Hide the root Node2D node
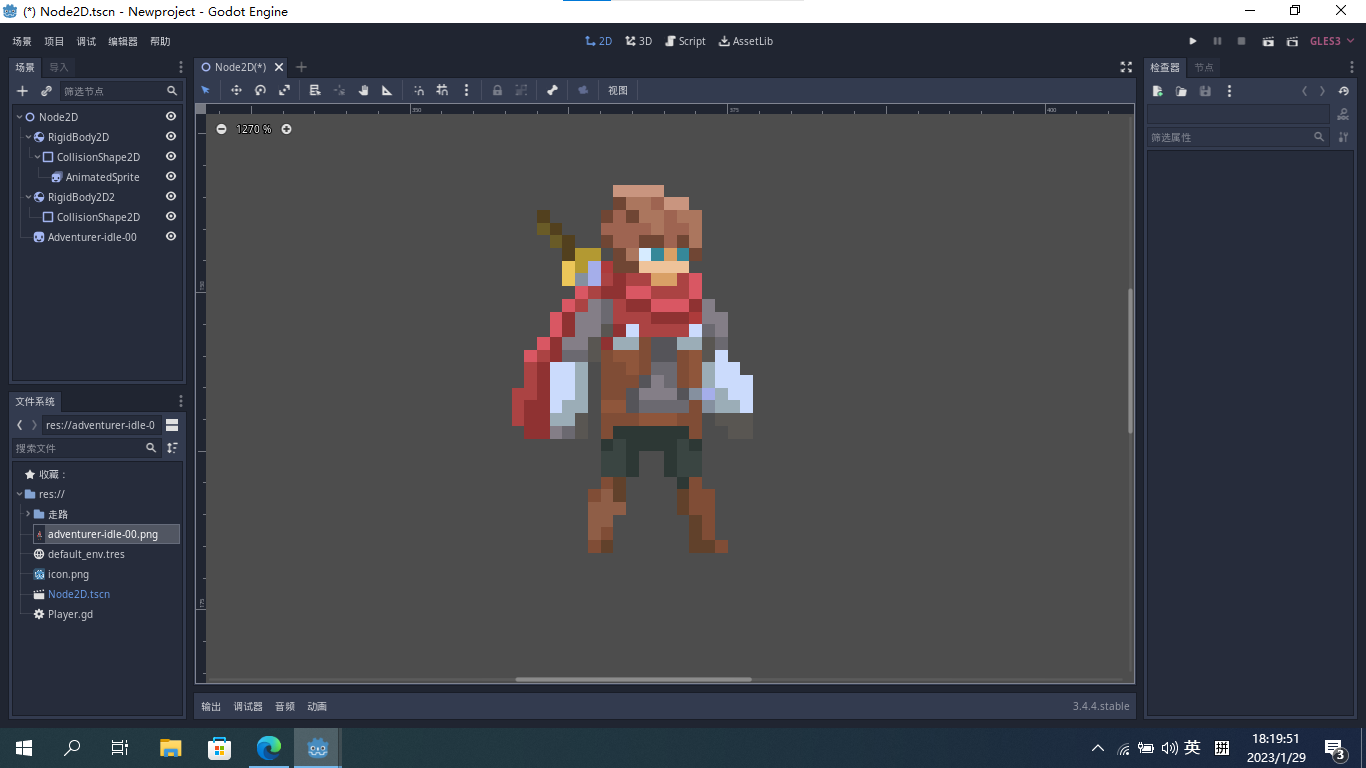The width and height of the screenshot is (1366, 768). coord(171,117)
